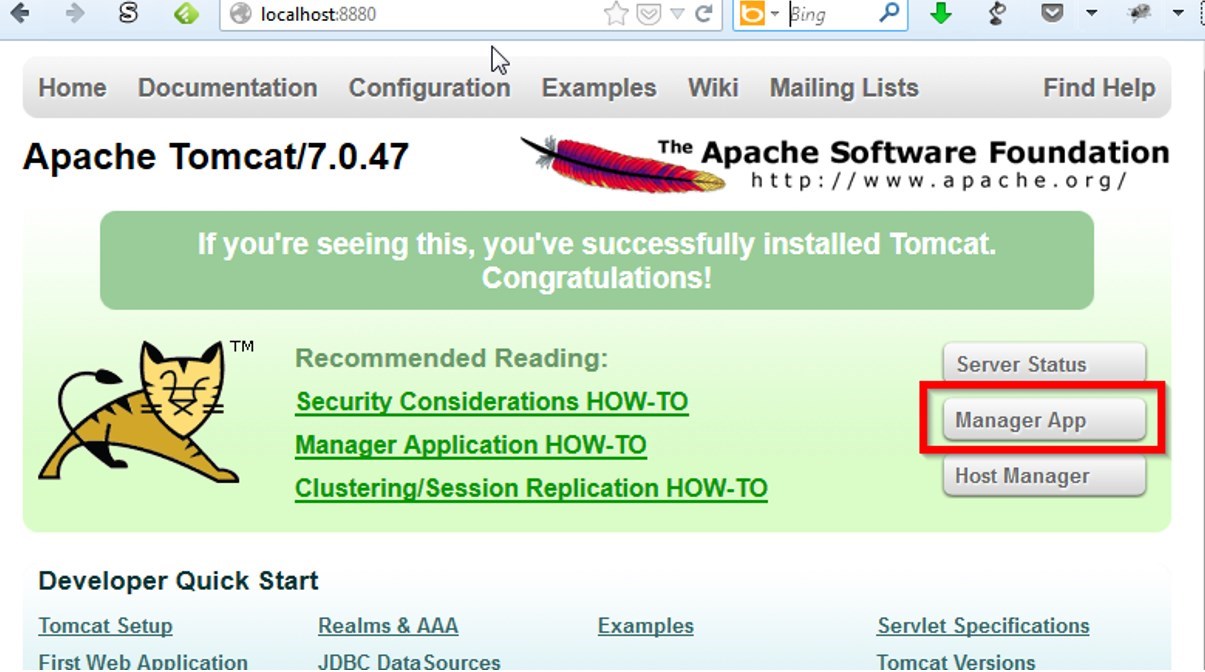Click the Pocket icon in the address bar
This screenshot has height=672, width=1205.
click(648, 14)
